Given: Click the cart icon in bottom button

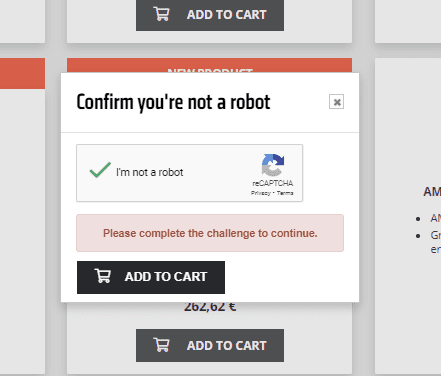Looking at the screenshot, I should pos(162,345).
